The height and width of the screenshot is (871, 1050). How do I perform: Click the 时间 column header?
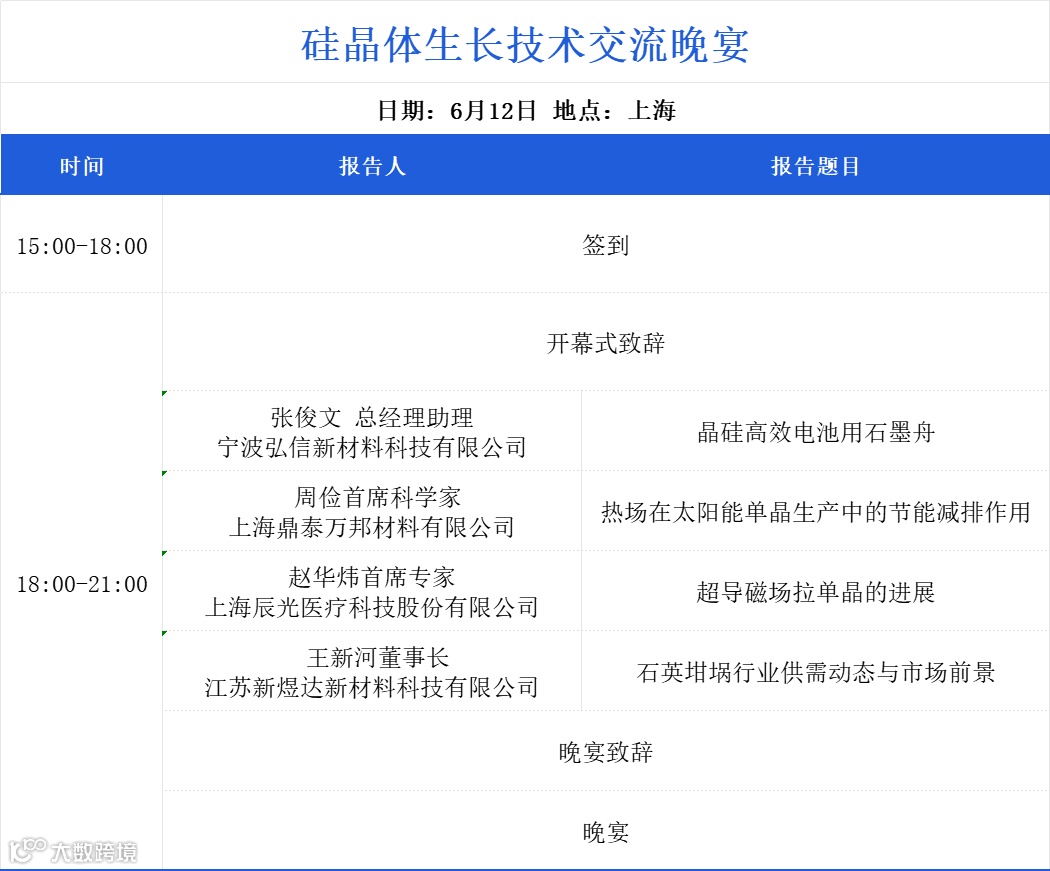pyautogui.click(x=82, y=165)
